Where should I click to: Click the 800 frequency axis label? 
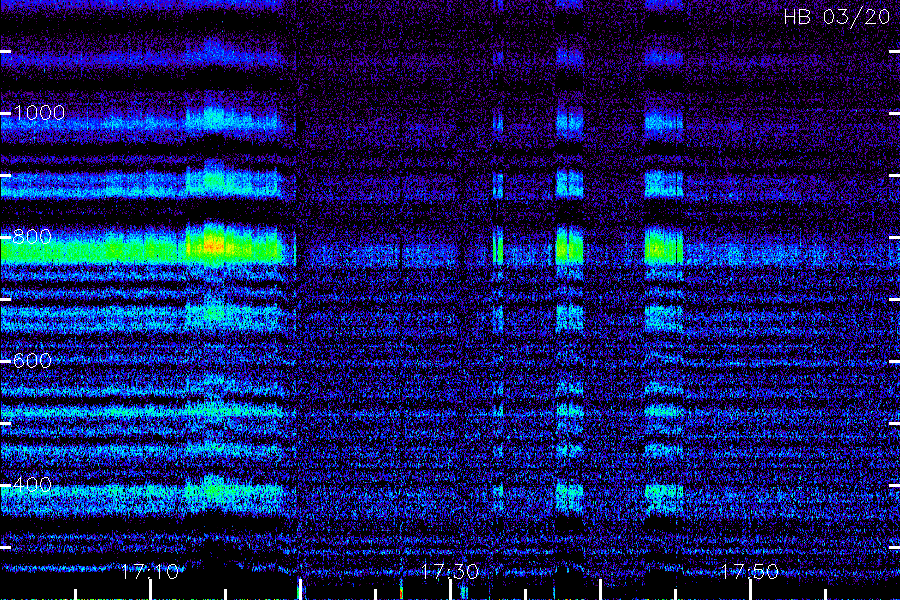tap(32, 237)
